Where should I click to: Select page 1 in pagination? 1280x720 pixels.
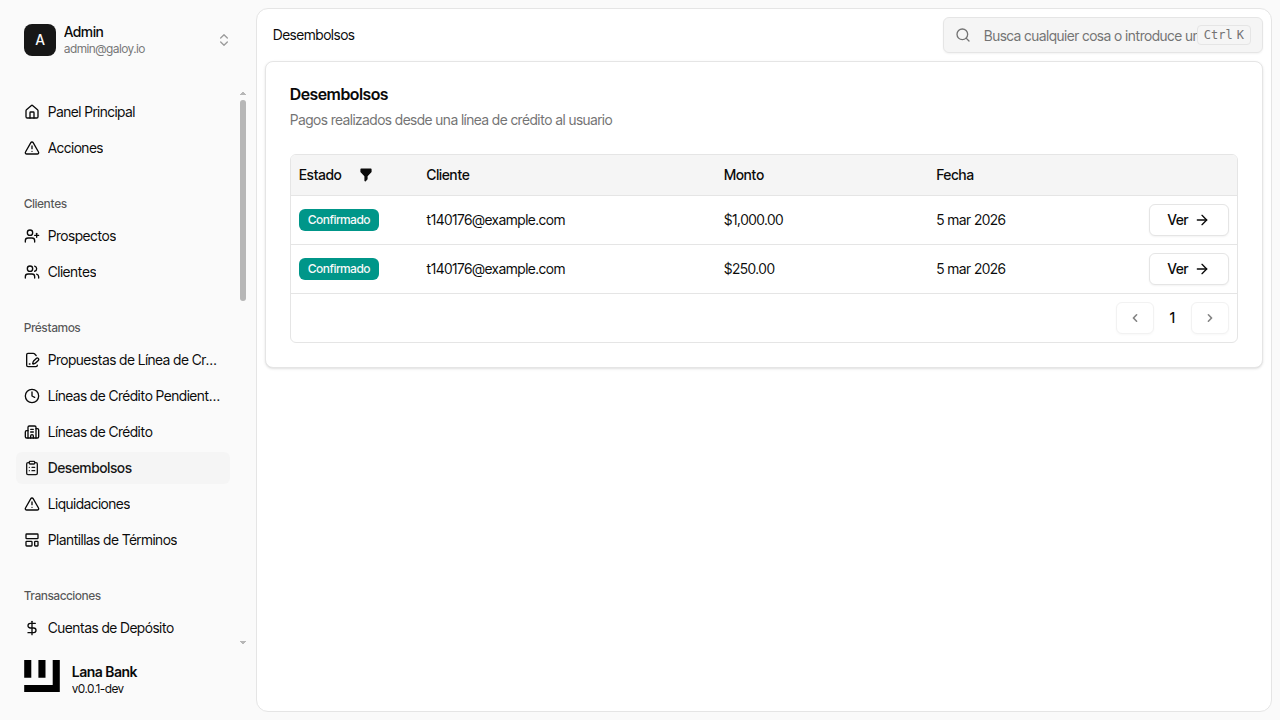click(1172, 318)
